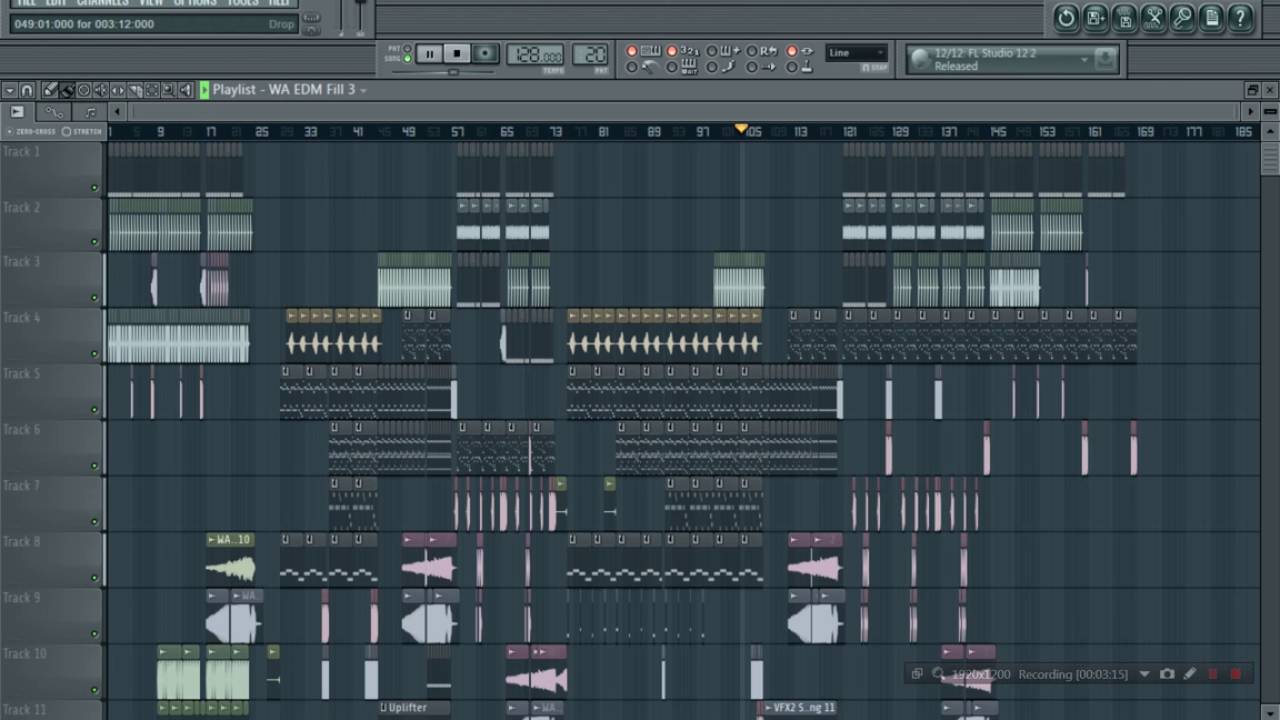
Task: Click the playlist vertical scrollbar
Action: [1270, 420]
